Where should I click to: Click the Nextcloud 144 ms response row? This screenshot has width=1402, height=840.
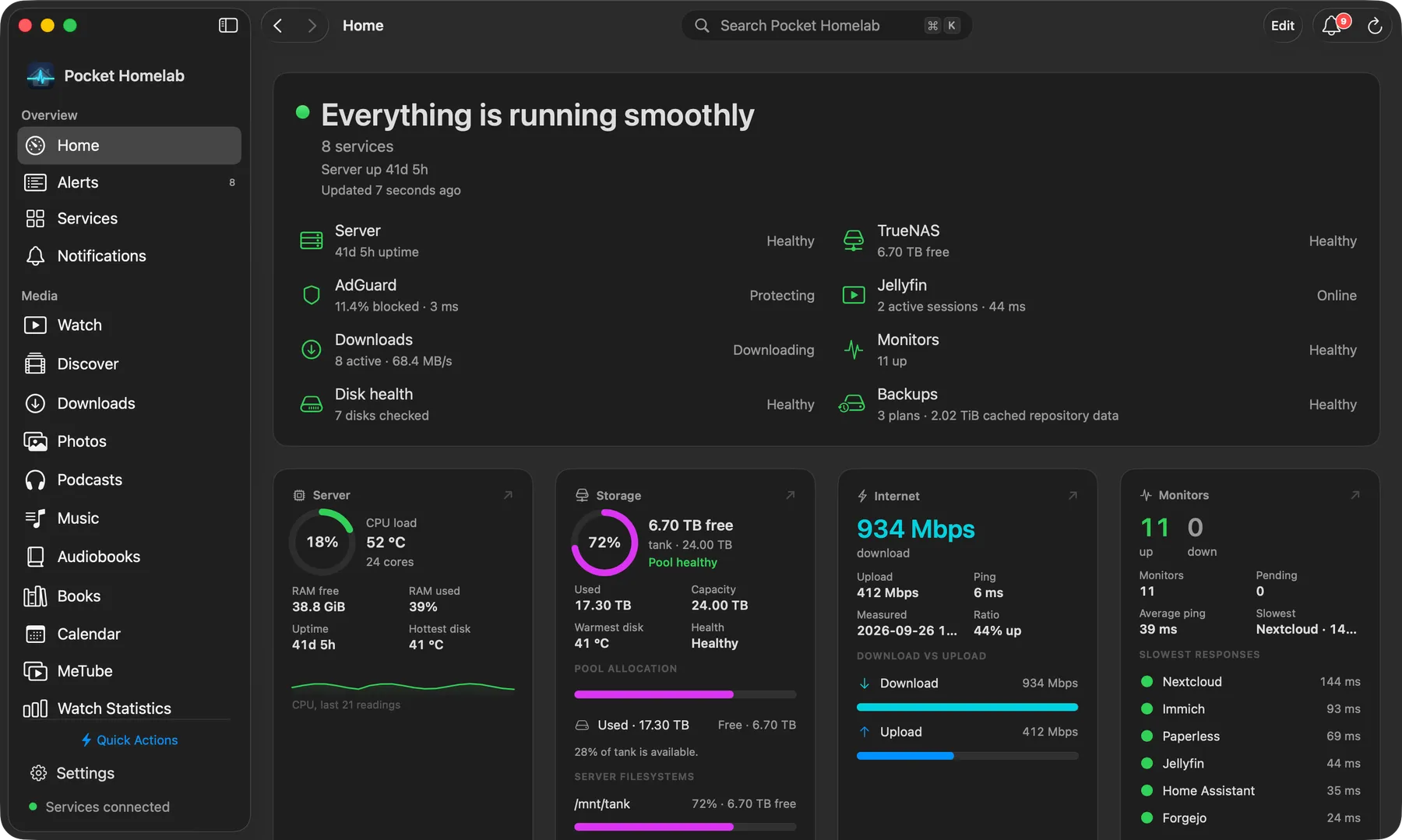1250,682
